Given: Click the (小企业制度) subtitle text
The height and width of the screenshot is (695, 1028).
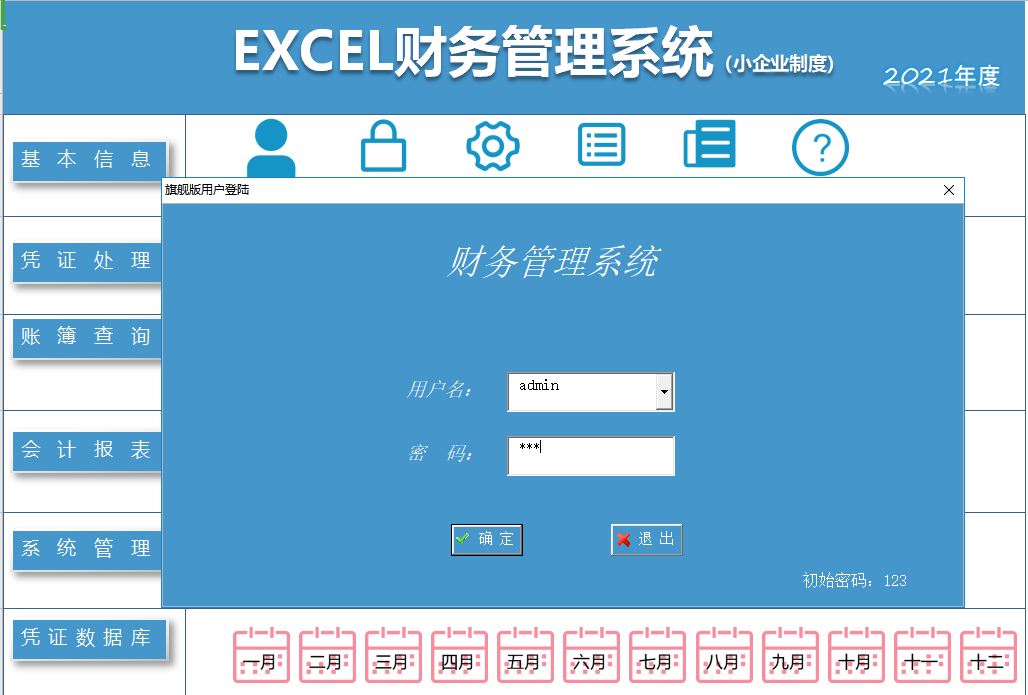Looking at the screenshot, I should click(x=780, y=64).
